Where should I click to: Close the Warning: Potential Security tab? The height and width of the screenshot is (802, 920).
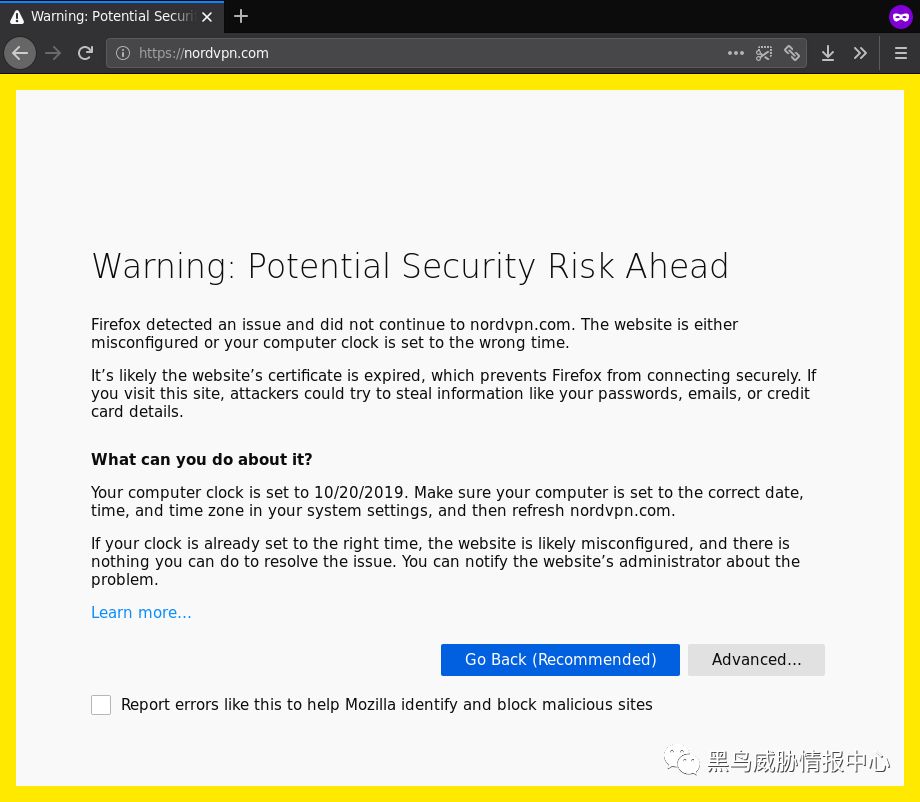[207, 17]
